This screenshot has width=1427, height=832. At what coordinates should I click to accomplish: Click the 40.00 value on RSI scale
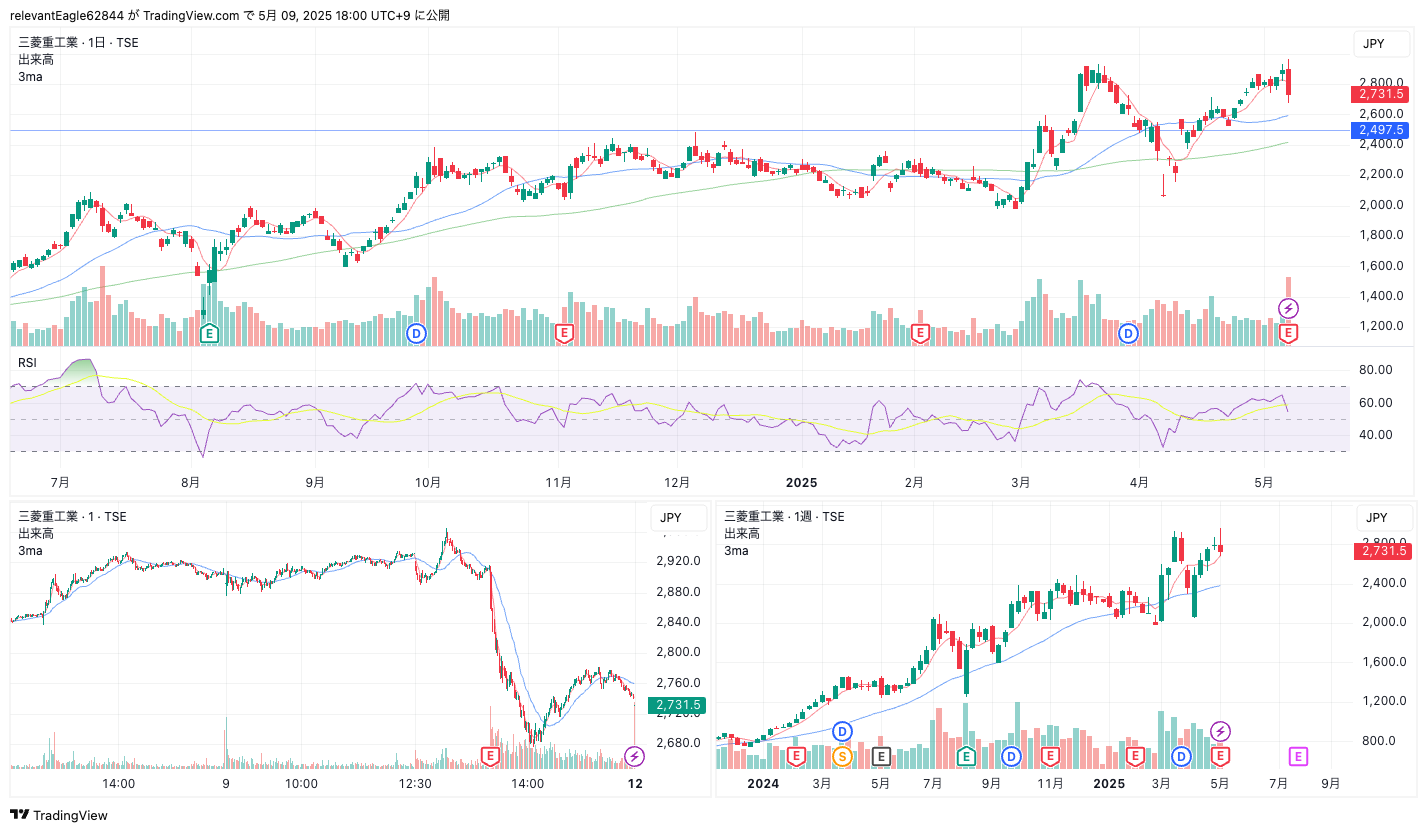tap(1376, 435)
